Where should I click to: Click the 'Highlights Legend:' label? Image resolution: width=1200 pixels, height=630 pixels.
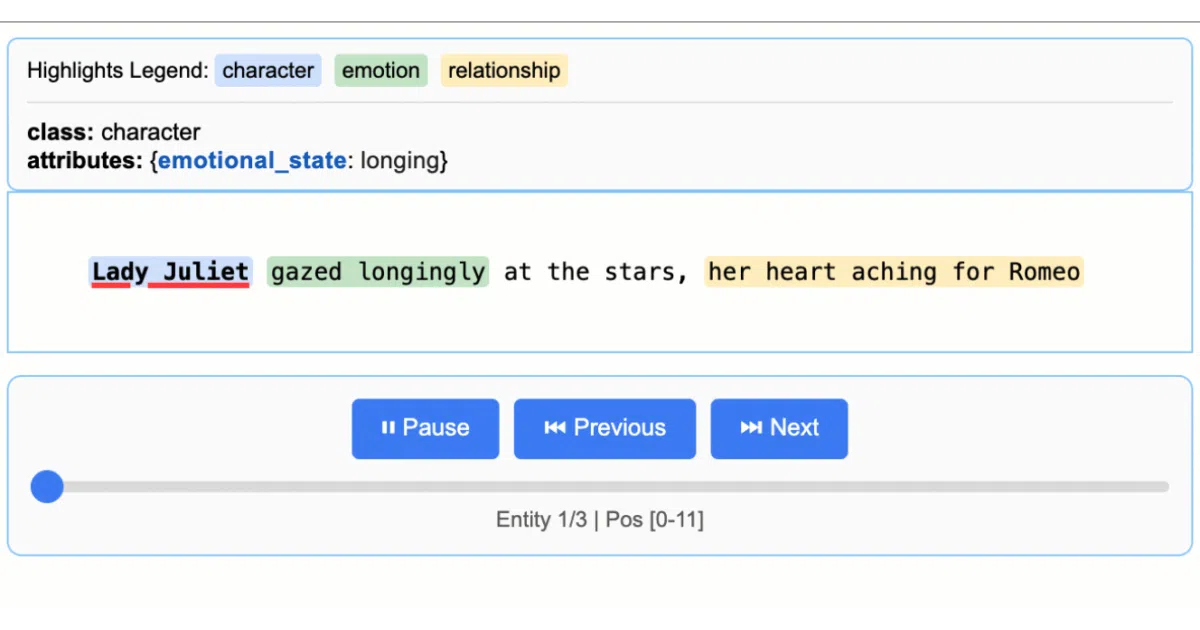(118, 71)
